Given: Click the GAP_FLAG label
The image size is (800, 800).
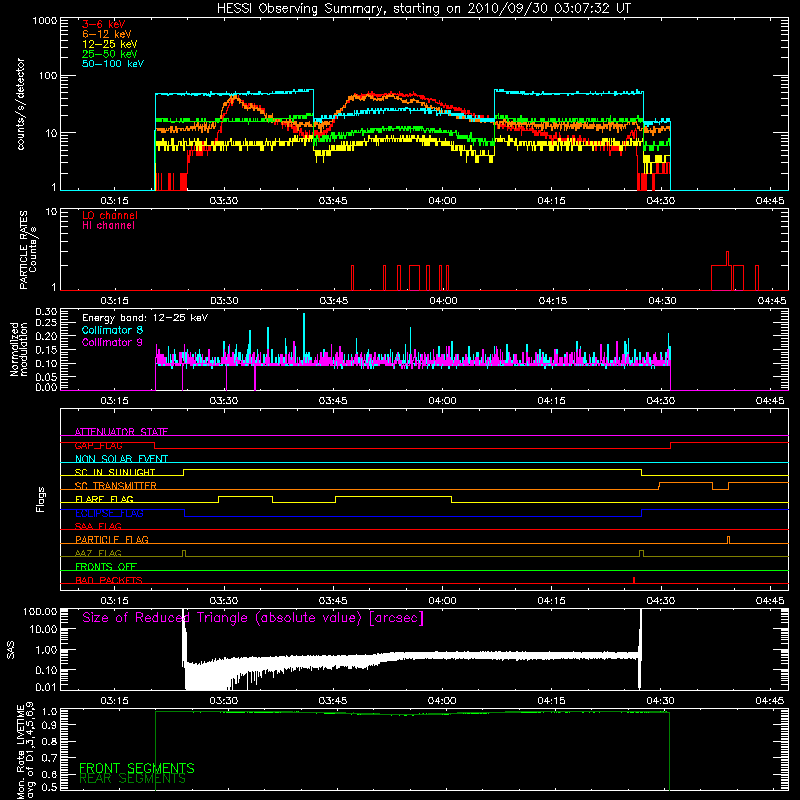Looking at the screenshot, I should pyautogui.click(x=98, y=445).
